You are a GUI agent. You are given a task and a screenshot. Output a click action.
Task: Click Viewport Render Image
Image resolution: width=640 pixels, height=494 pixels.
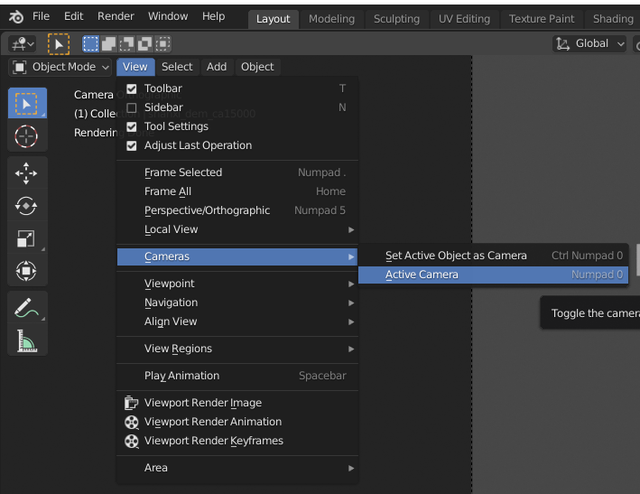(202, 403)
